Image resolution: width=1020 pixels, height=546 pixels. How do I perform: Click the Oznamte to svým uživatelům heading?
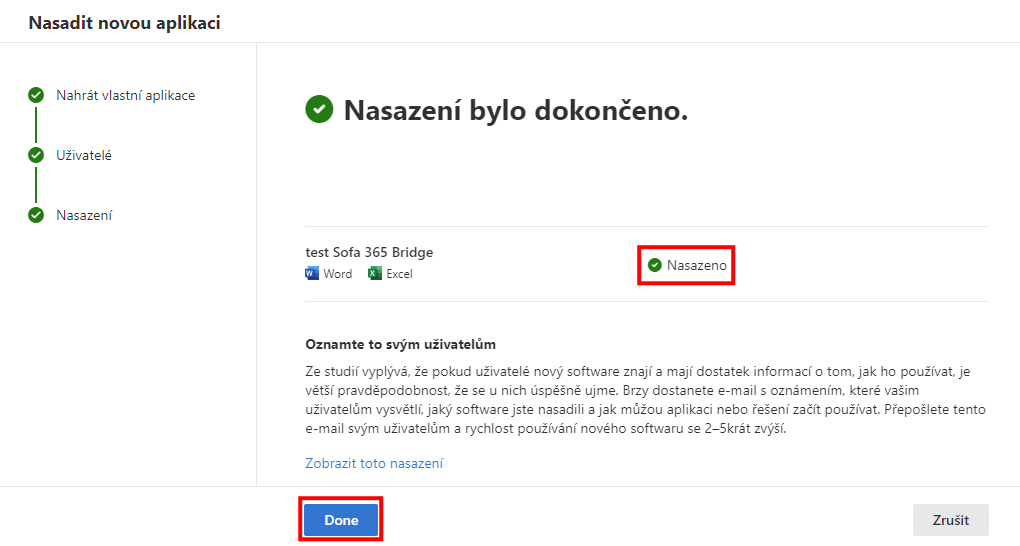[x=400, y=344]
